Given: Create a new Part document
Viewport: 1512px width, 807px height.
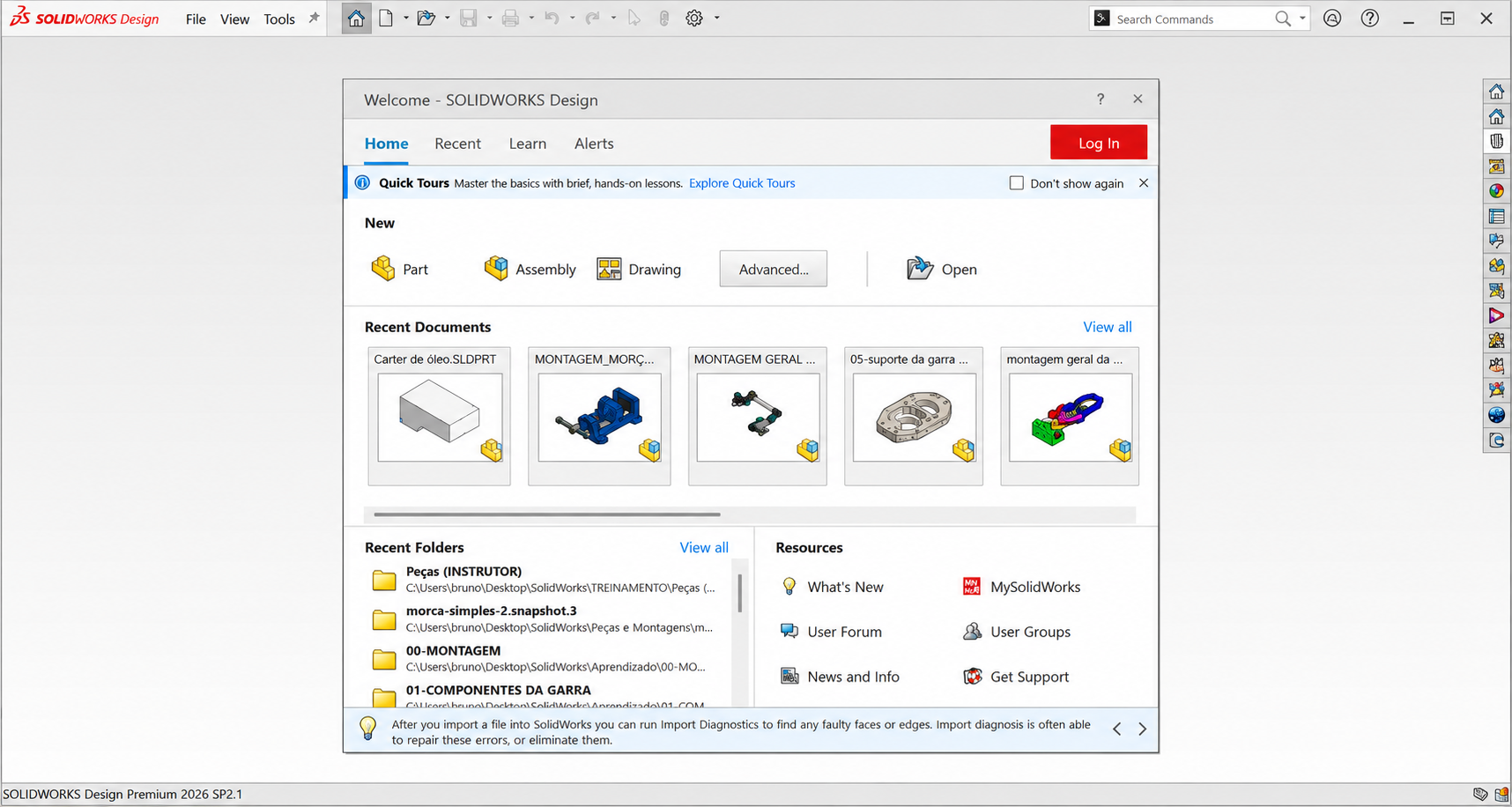Looking at the screenshot, I should click(399, 269).
